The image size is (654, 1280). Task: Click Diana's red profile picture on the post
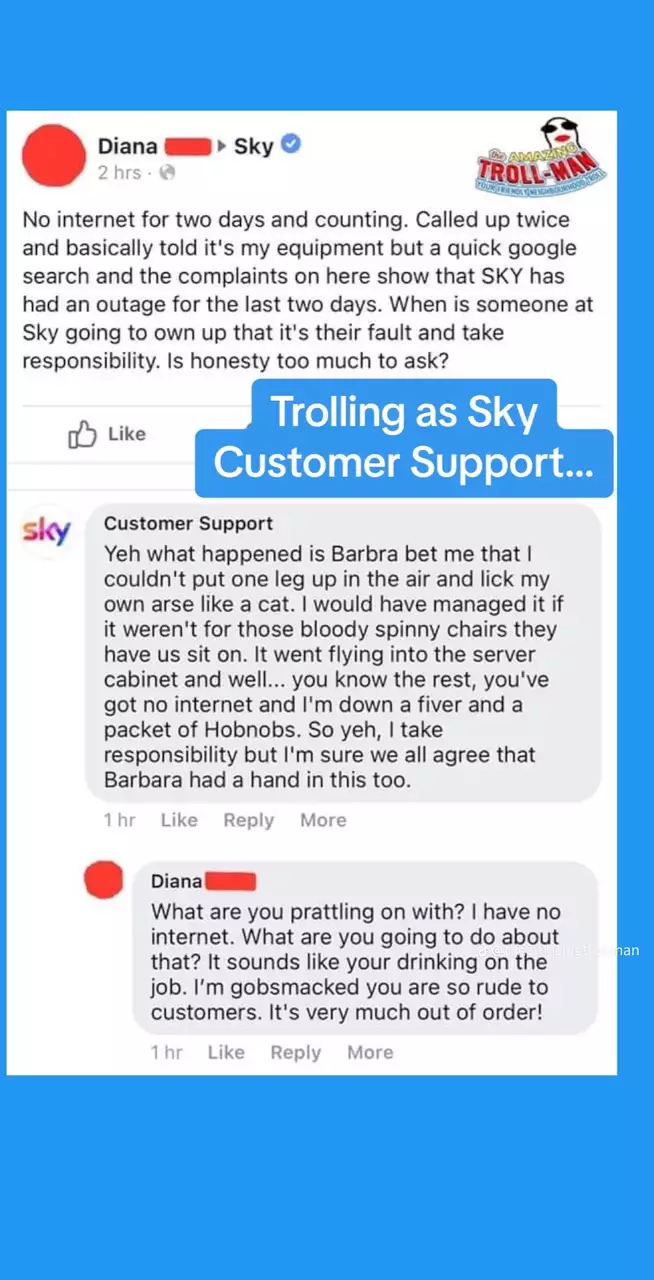point(53,156)
